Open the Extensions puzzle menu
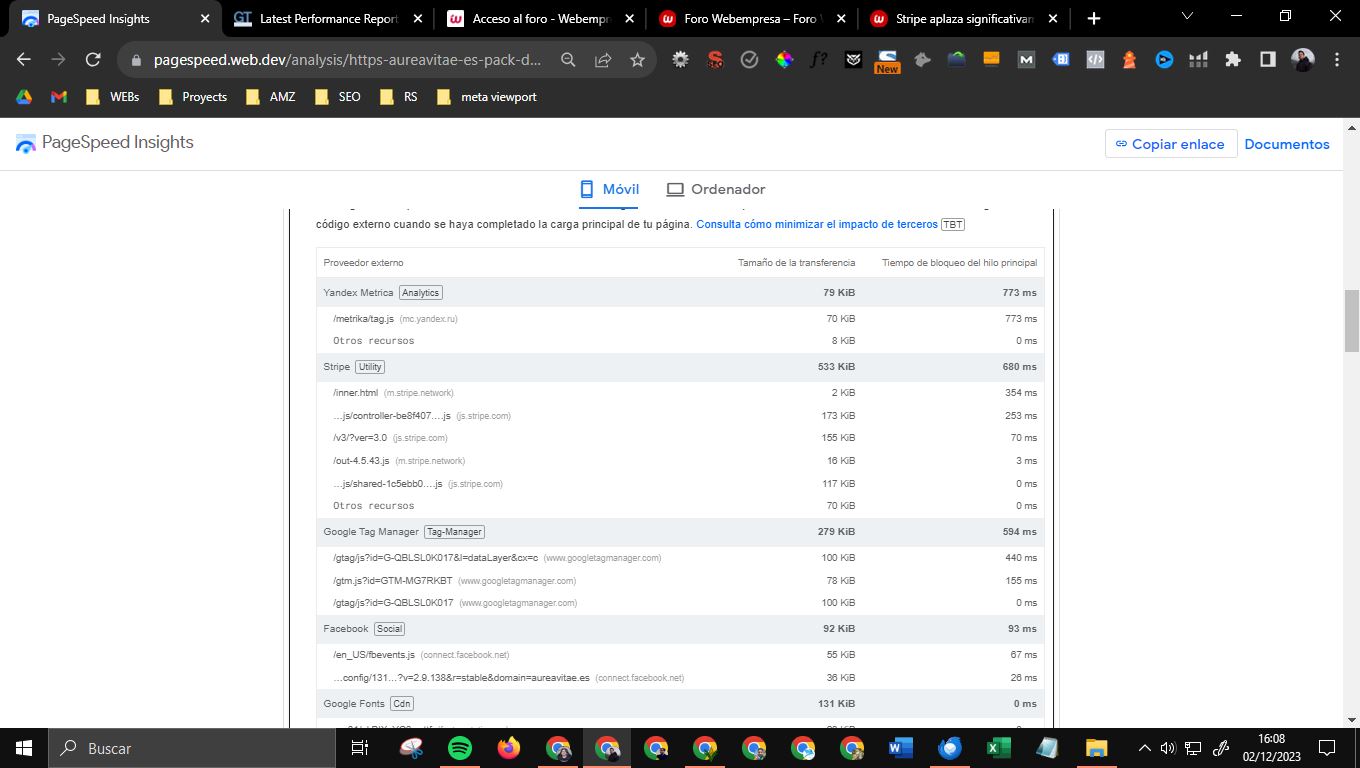 click(x=1233, y=60)
